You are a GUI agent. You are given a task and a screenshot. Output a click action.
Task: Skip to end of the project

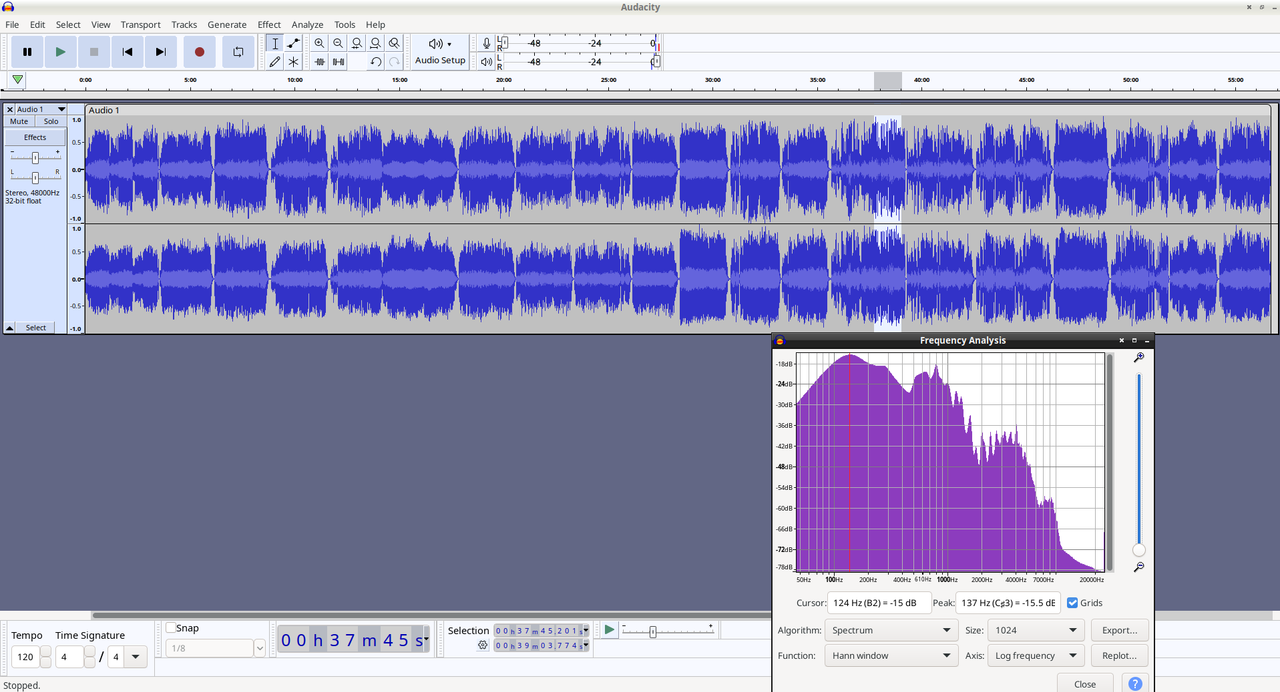(x=160, y=52)
